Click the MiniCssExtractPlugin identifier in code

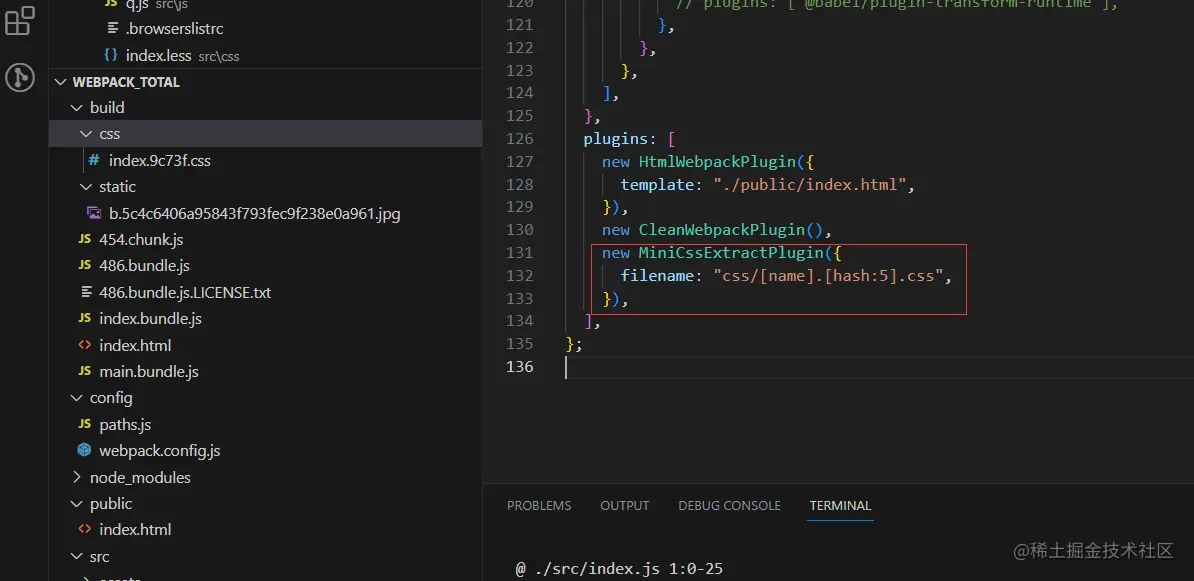click(731, 252)
